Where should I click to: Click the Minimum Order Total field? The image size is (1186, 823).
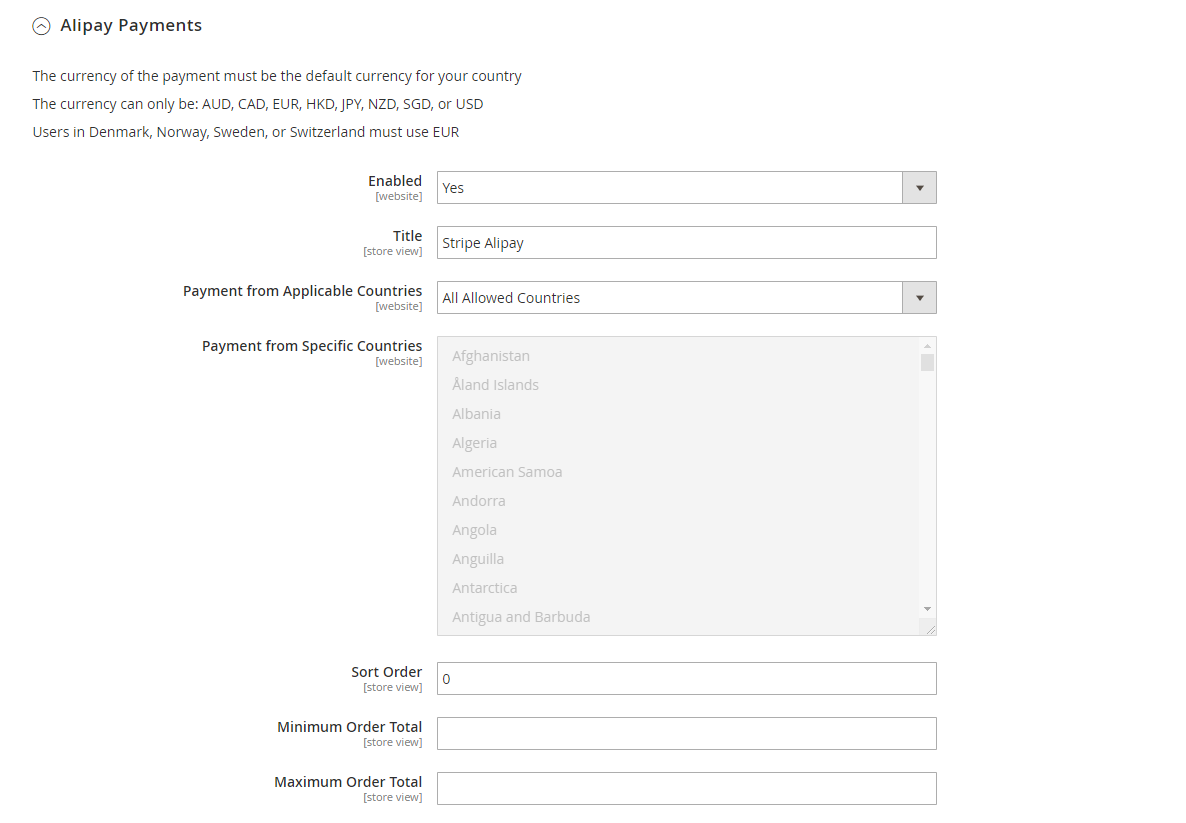coord(686,734)
